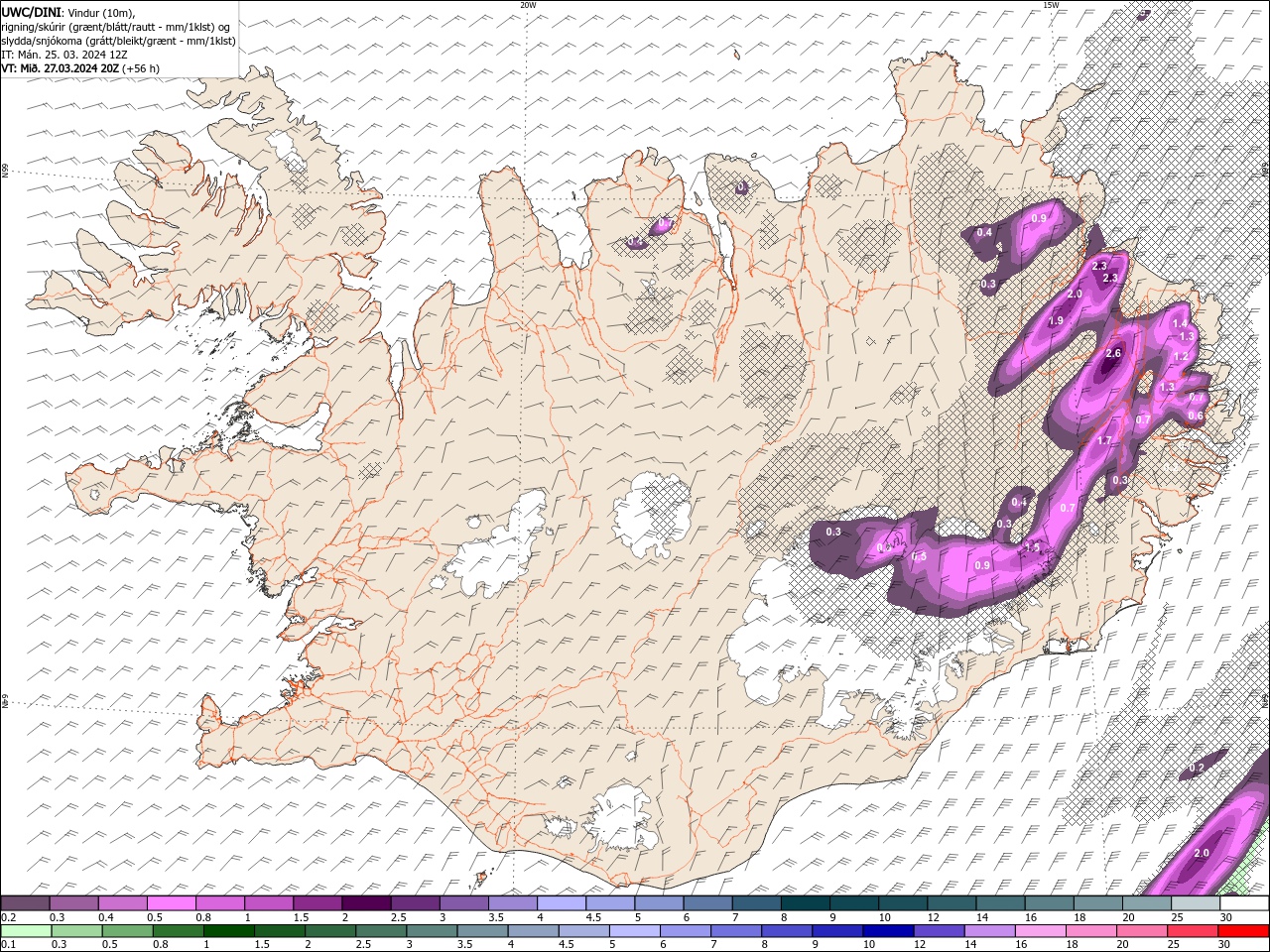Click the 0.2 value over the sea in the southeast
The image size is (1270, 952).
pos(1197,769)
